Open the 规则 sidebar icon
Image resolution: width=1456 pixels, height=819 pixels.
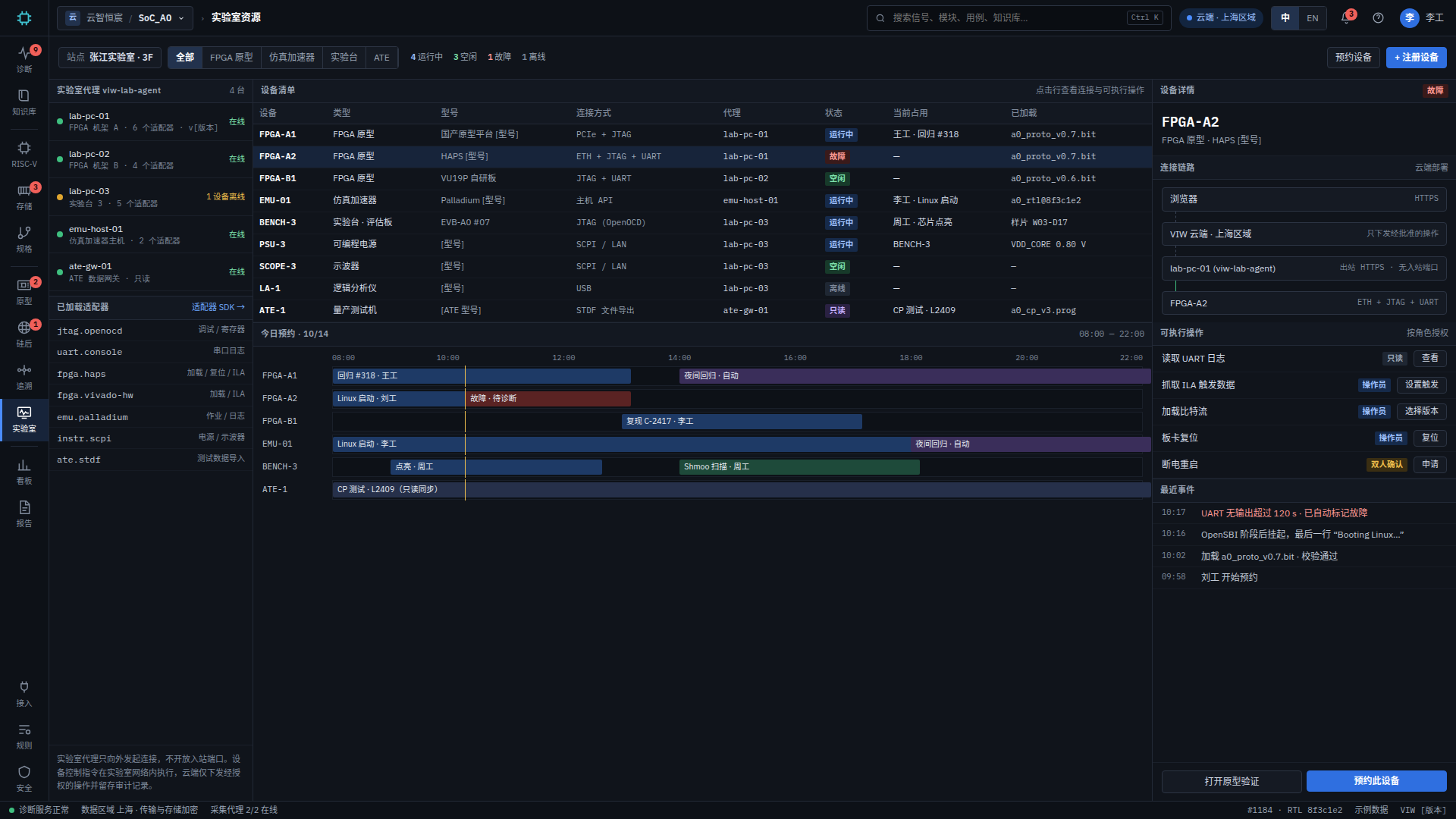click(x=24, y=736)
